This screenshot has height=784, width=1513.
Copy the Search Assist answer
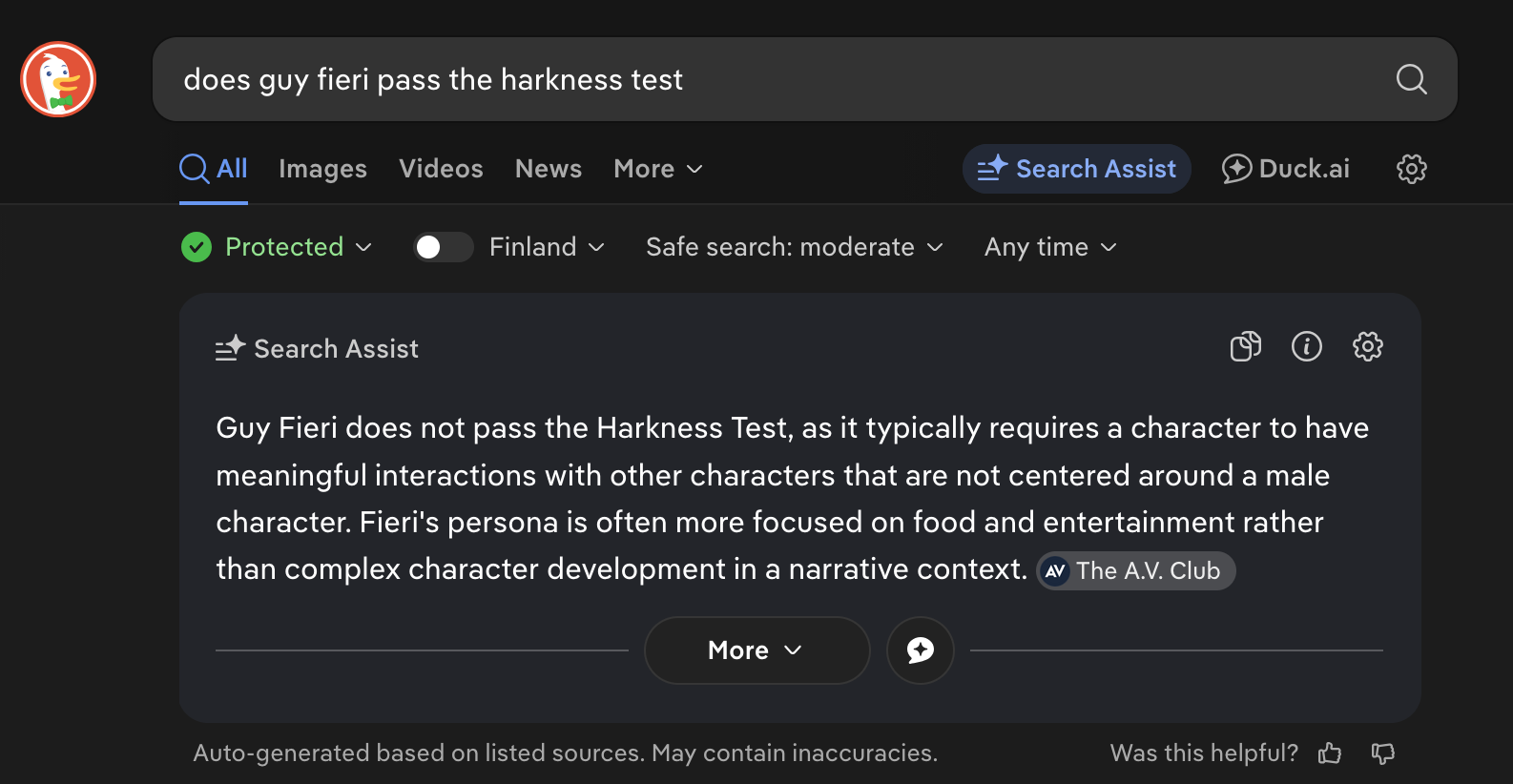pos(1245,346)
